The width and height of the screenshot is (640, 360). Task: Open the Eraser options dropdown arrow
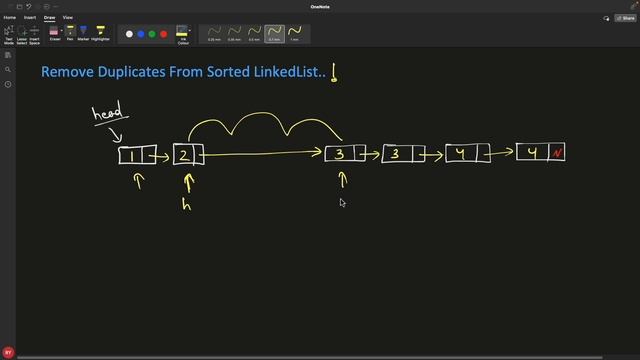(62, 31)
